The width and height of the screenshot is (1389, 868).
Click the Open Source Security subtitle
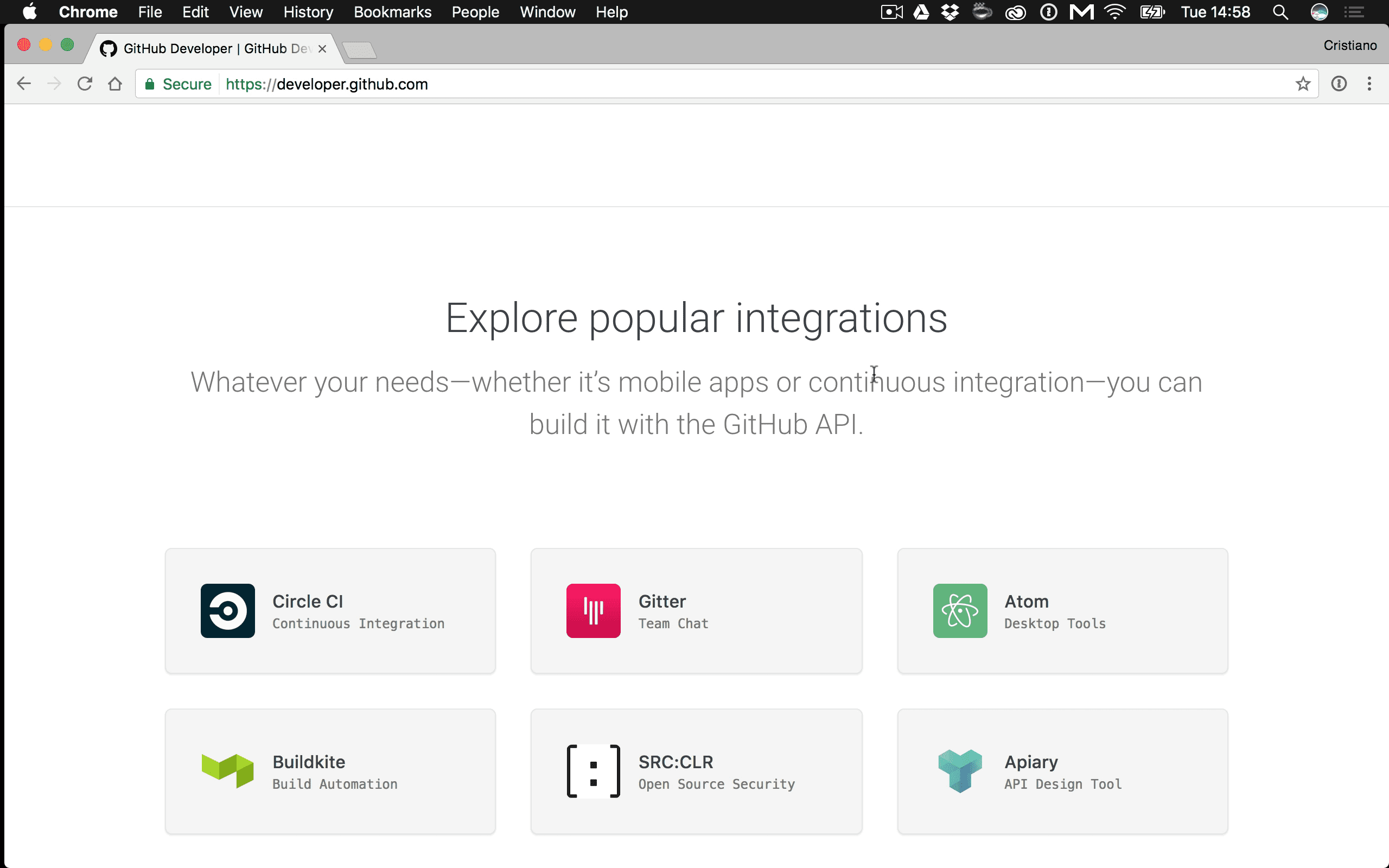[716, 784]
